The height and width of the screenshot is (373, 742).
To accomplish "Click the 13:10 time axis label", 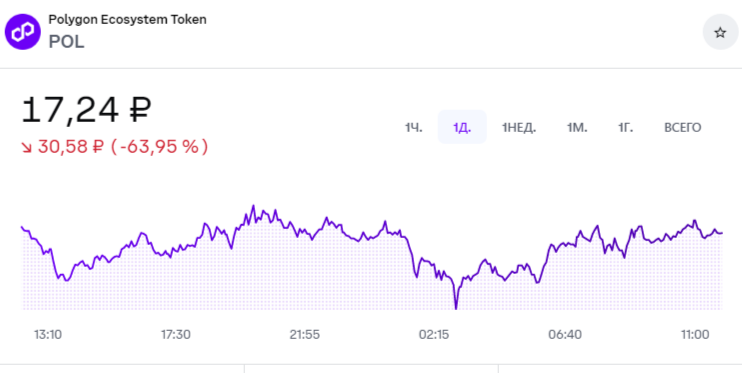I will coord(48,335).
